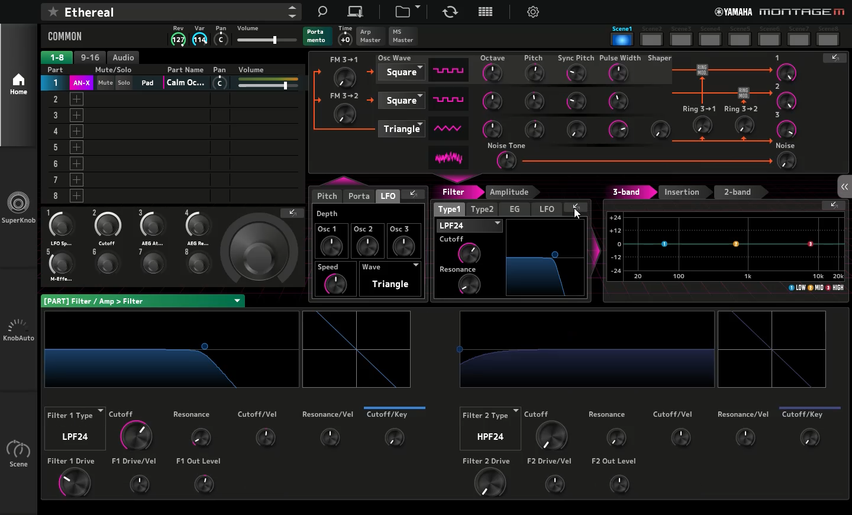
Task: Solo part 1
Action: tap(124, 83)
